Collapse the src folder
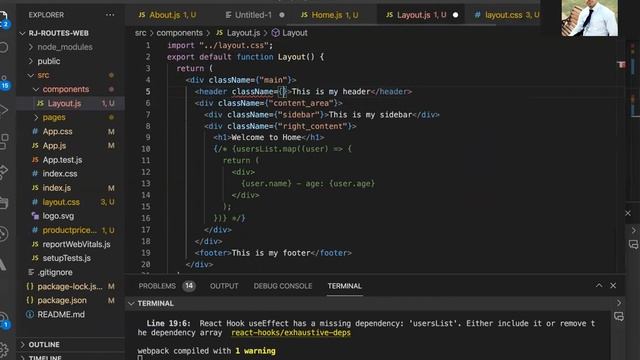The height and width of the screenshot is (360, 640). tap(31, 75)
